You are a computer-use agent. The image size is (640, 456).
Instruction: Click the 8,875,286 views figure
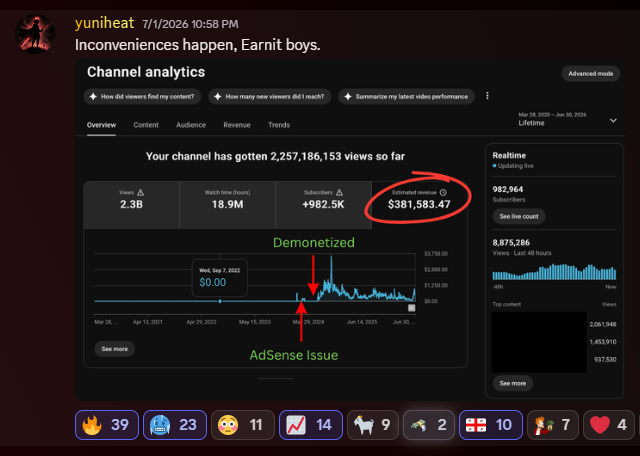click(511, 243)
